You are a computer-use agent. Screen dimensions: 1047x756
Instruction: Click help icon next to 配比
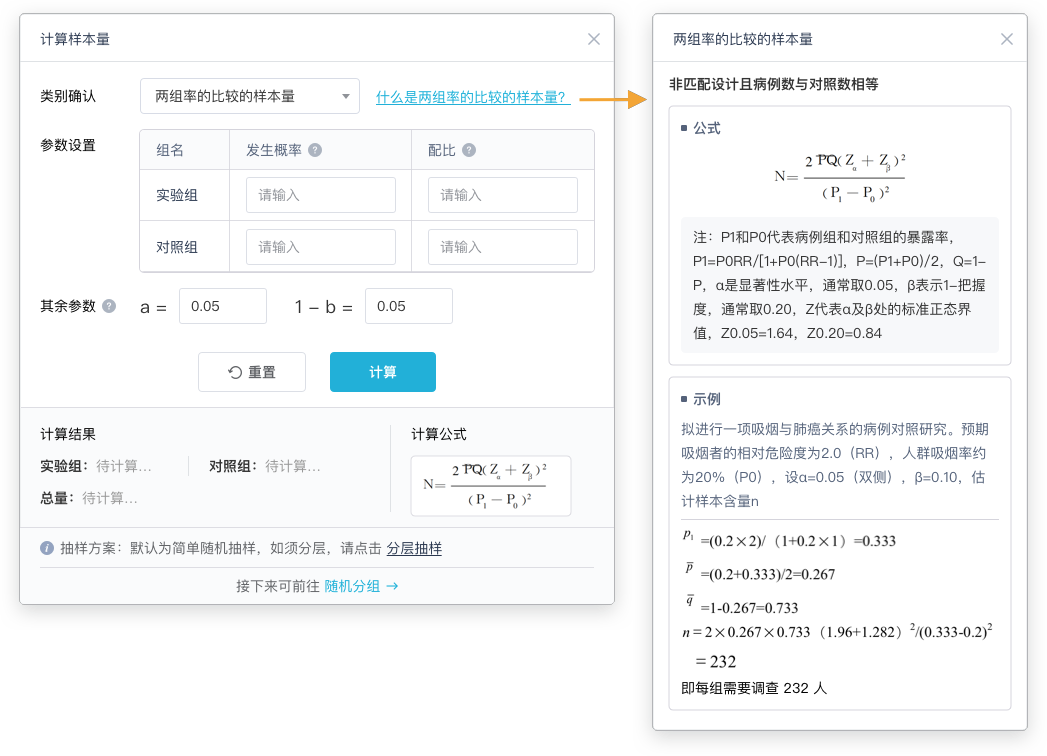[469, 150]
